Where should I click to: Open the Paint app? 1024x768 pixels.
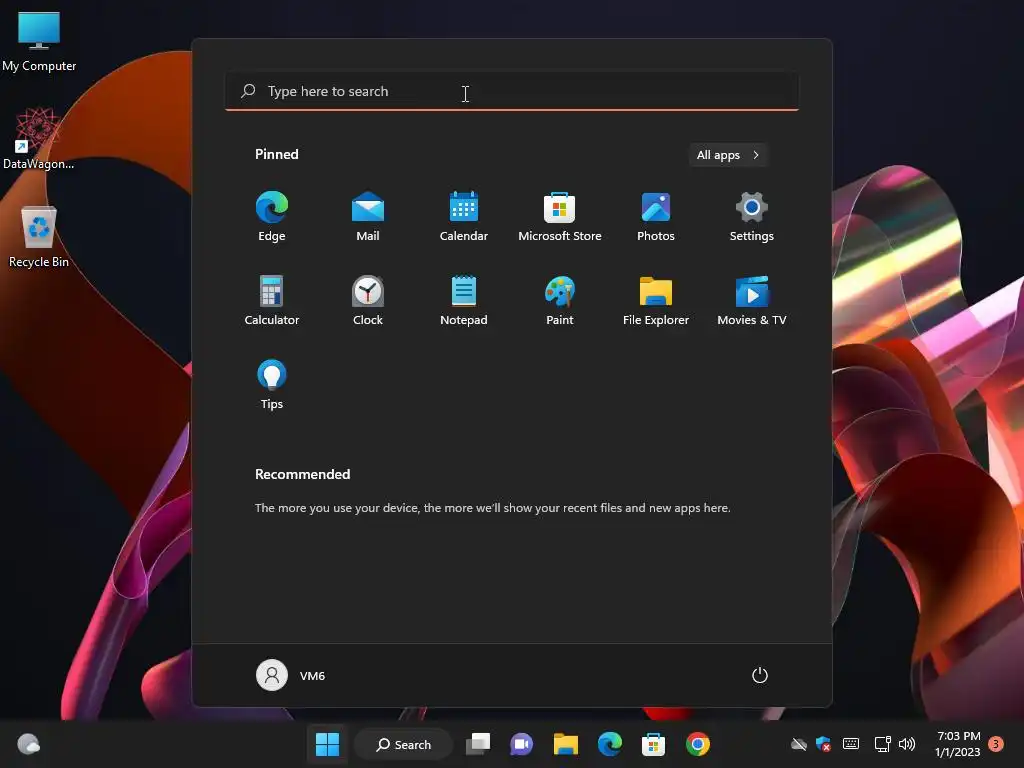click(x=560, y=300)
